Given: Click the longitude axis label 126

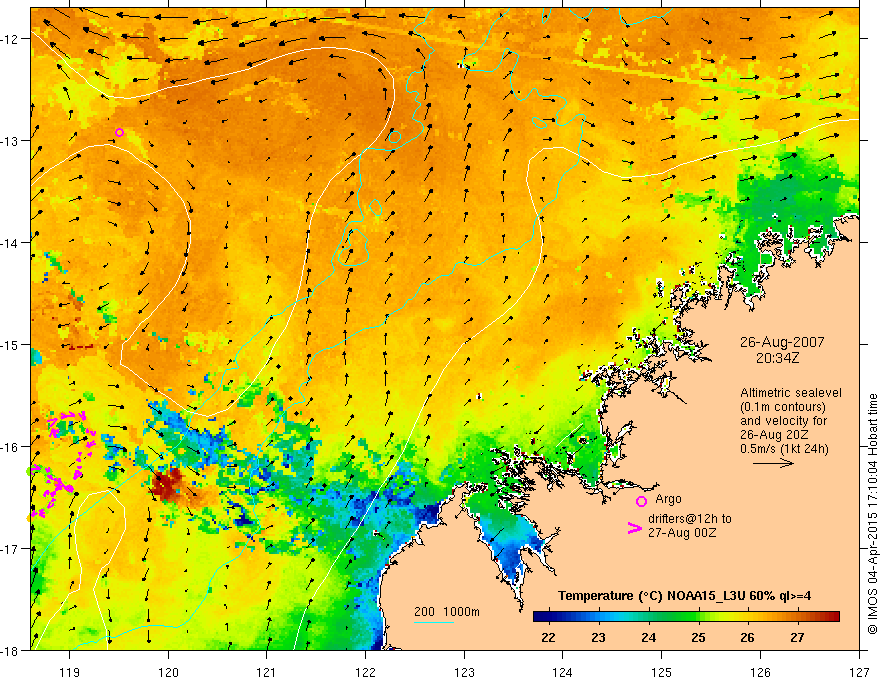Looking at the screenshot, I should point(760,672).
